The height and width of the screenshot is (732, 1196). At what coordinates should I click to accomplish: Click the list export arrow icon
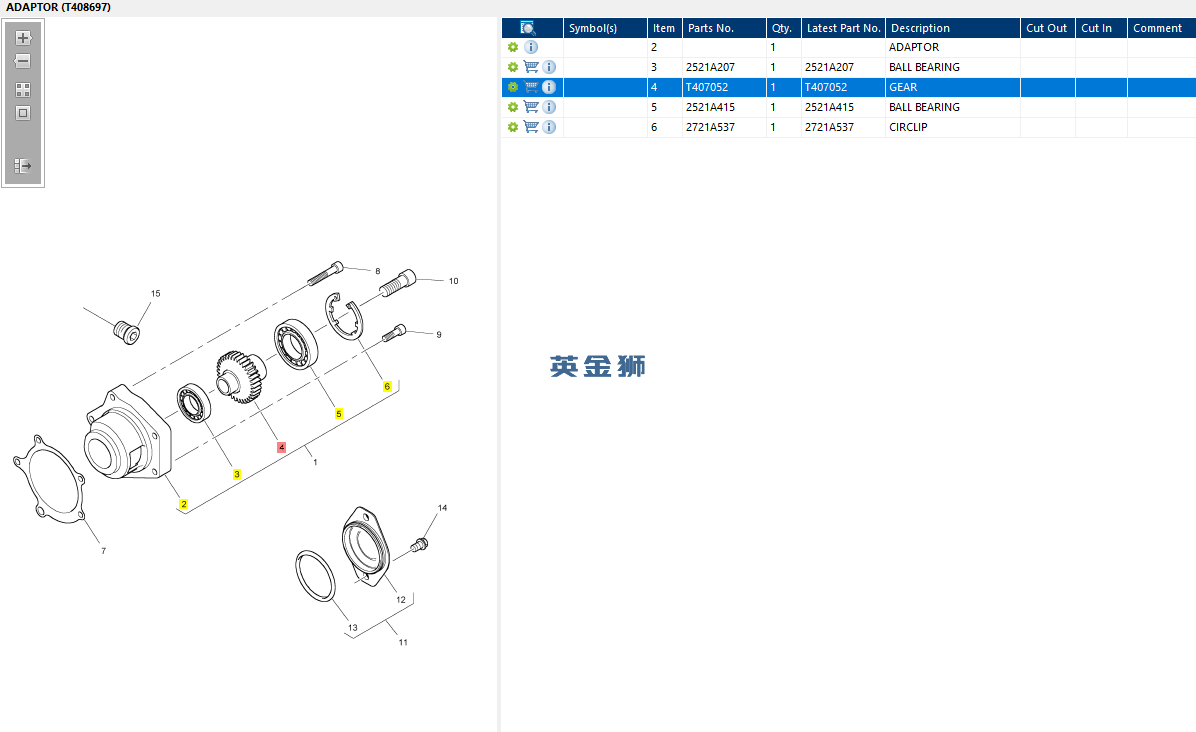point(23,165)
